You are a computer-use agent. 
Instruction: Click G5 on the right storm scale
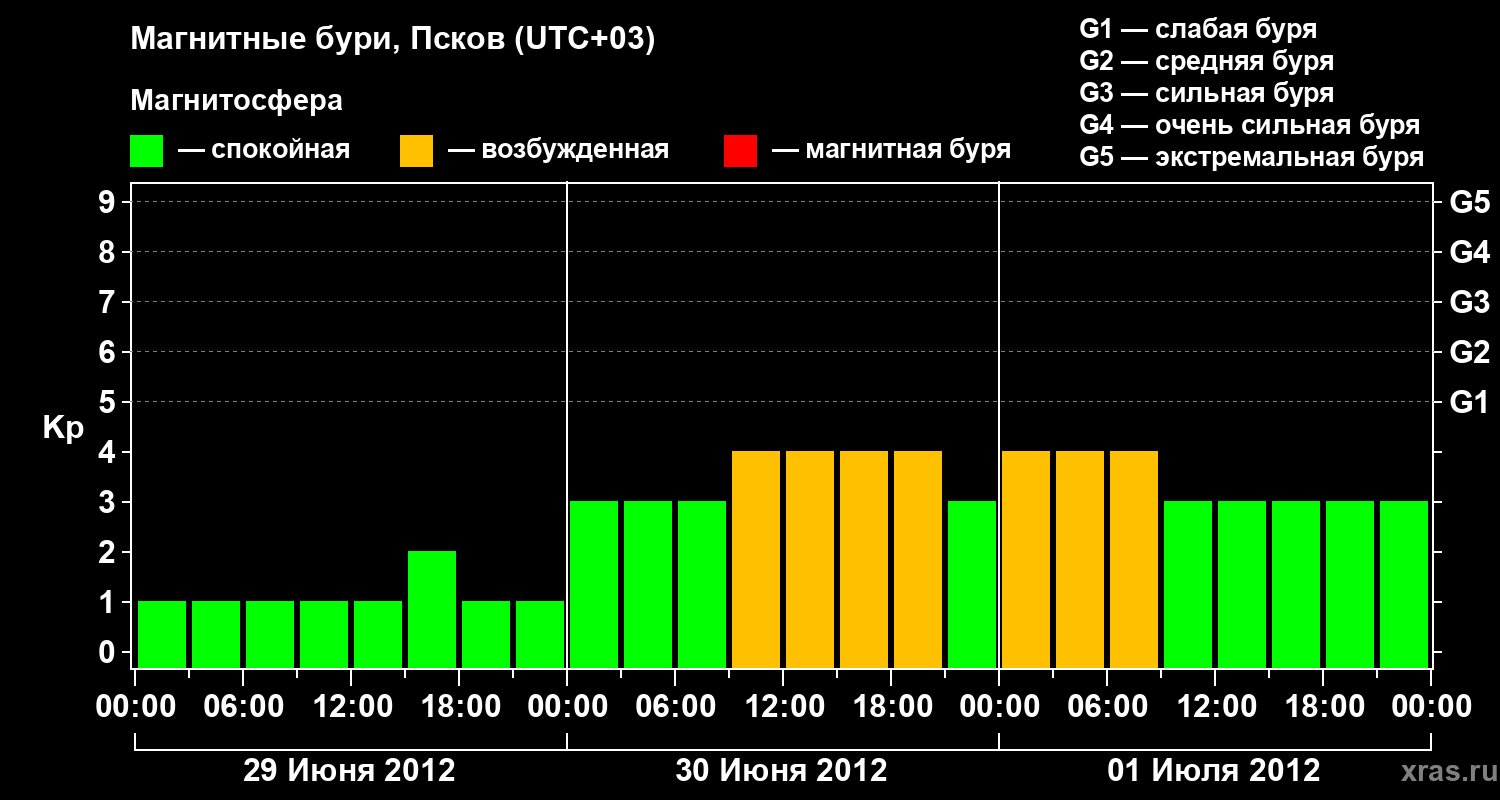[x=1470, y=202]
